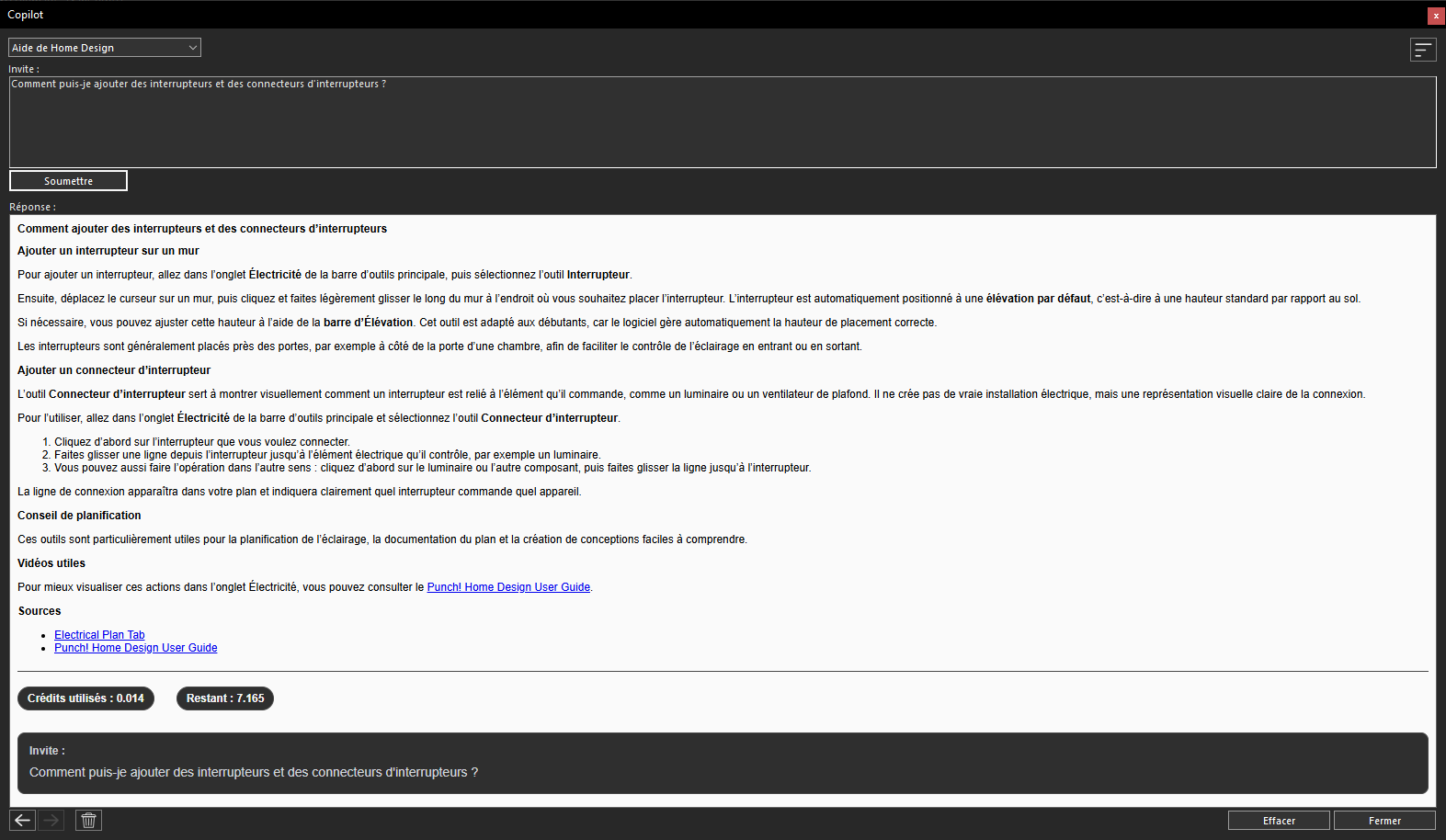Open the history list icon at top right
Image resolution: width=1446 pixels, height=840 pixels.
pos(1422,50)
